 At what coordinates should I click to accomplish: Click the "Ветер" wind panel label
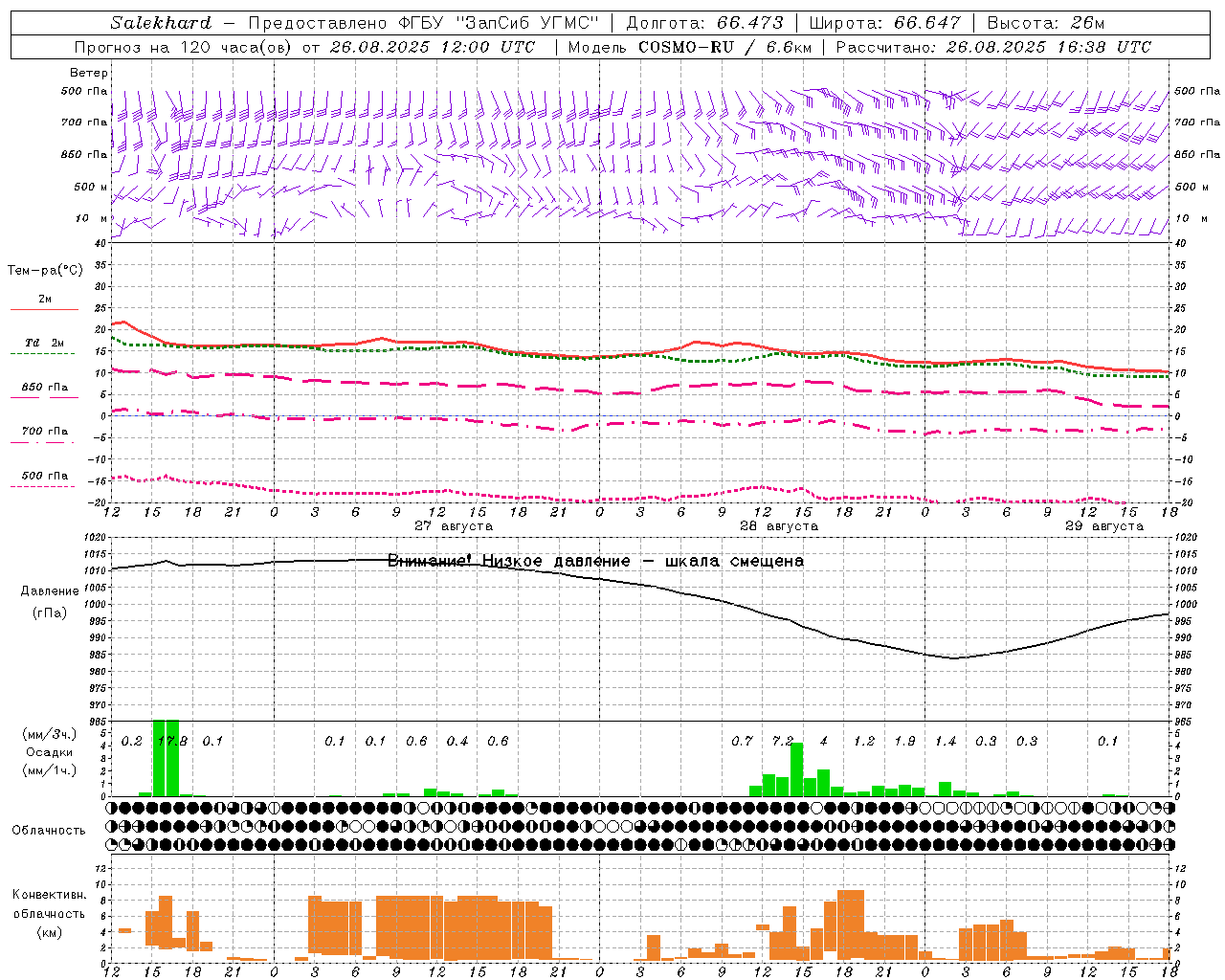[89, 73]
